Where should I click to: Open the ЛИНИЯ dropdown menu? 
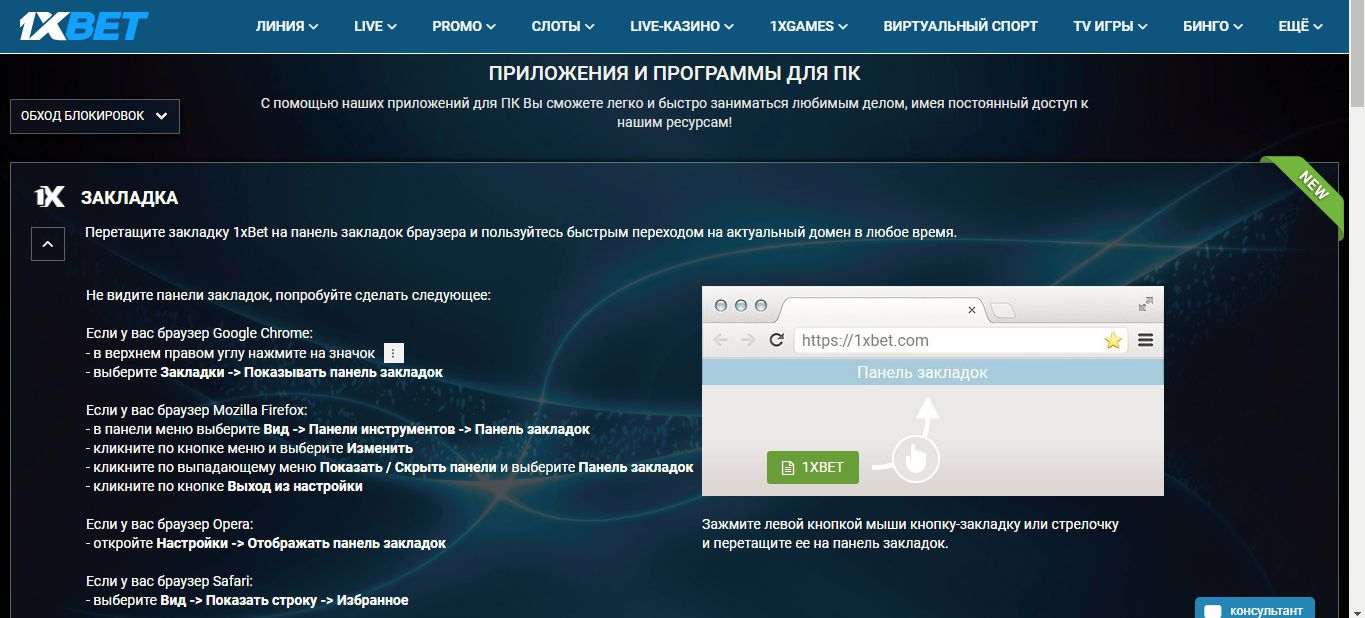[x=287, y=26]
